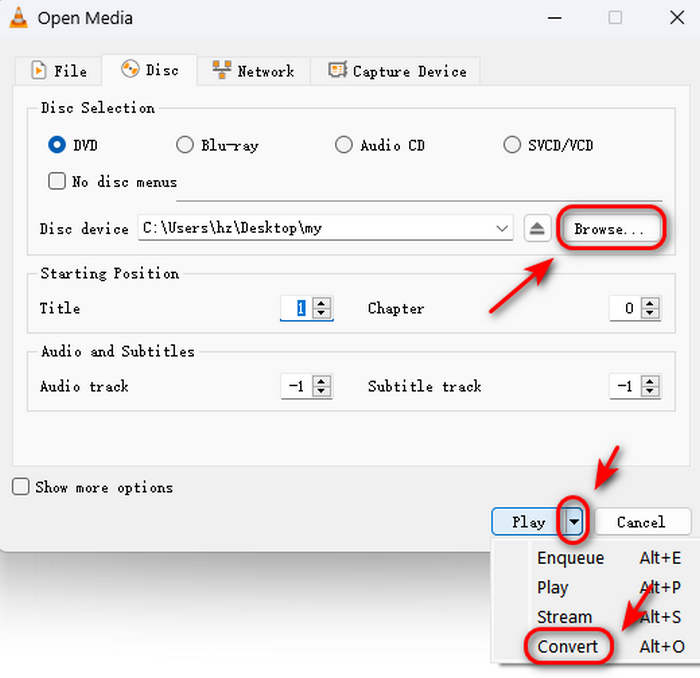Open the Network tab
This screenshot has height=678, width=700.
point(253,71)
